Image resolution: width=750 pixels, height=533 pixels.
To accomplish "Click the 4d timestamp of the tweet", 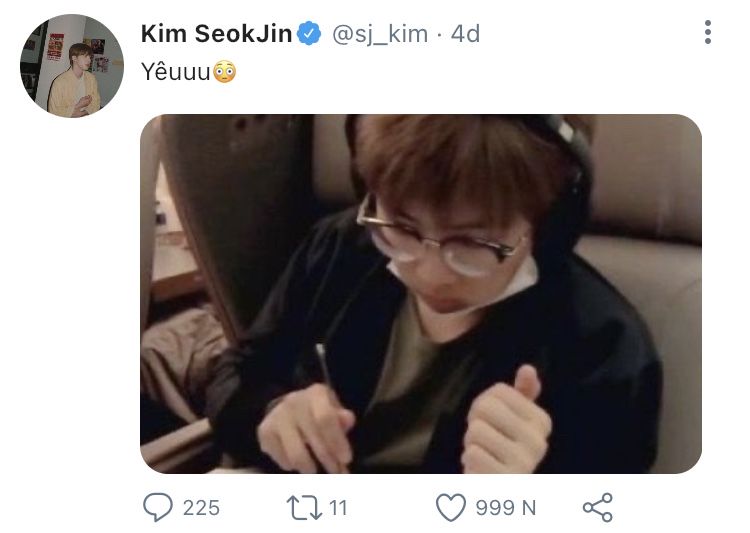I will (465, 34).
